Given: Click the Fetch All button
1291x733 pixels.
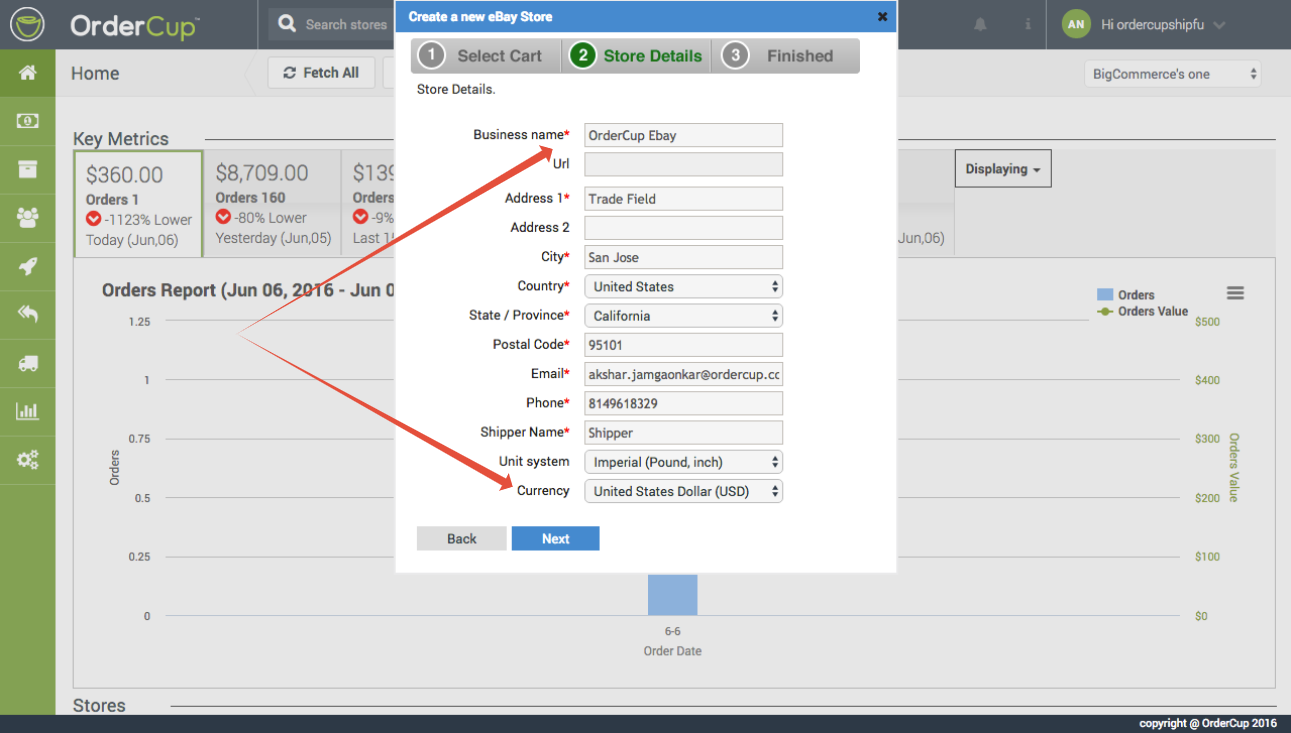Looking at the screenshot, I should (321, 73).
